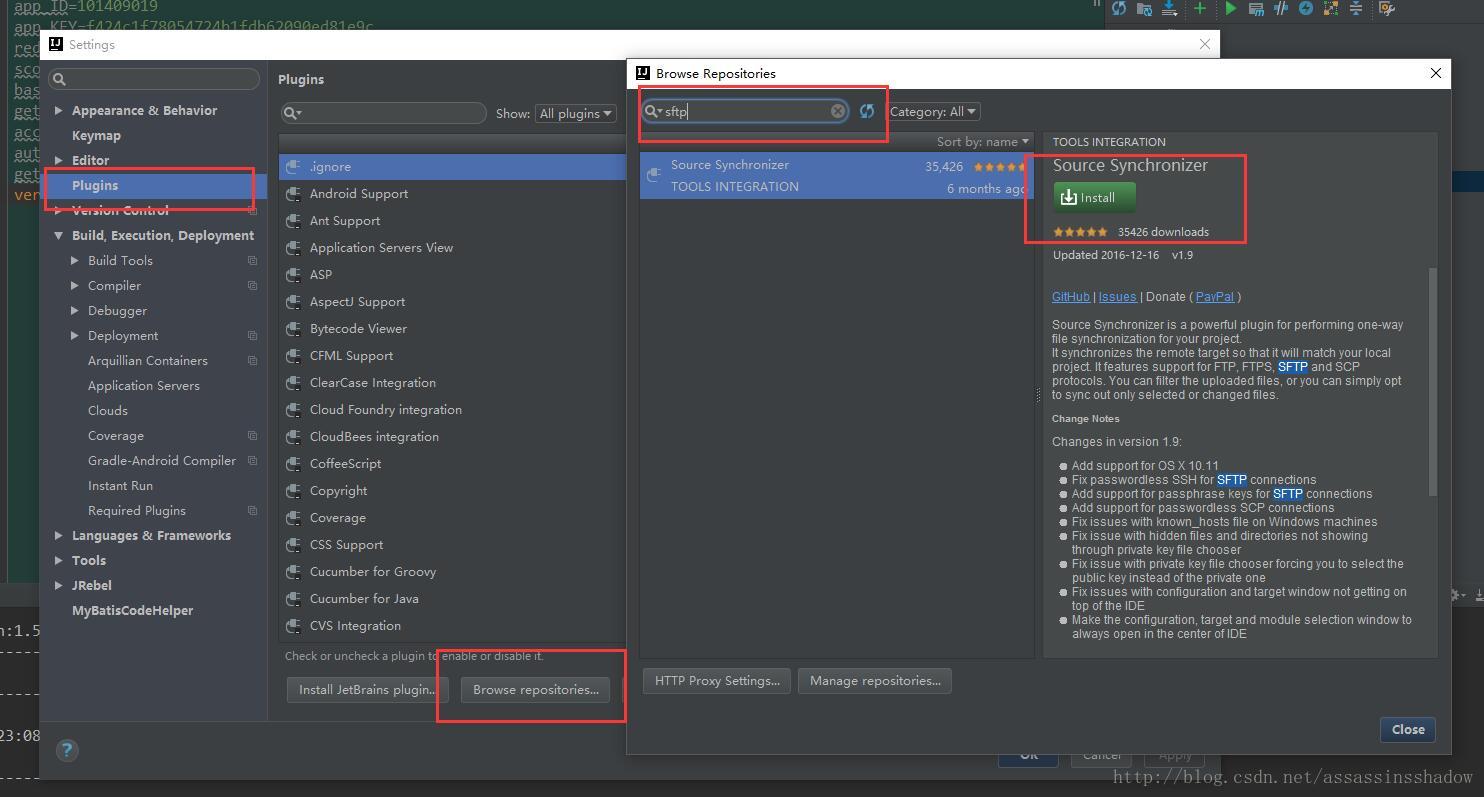Image resolution: width=1484 pixels, height=797 pixels.
Task: Open GitHub link in plugin description
Action: pyautogui.click(x=1071, y=297)
